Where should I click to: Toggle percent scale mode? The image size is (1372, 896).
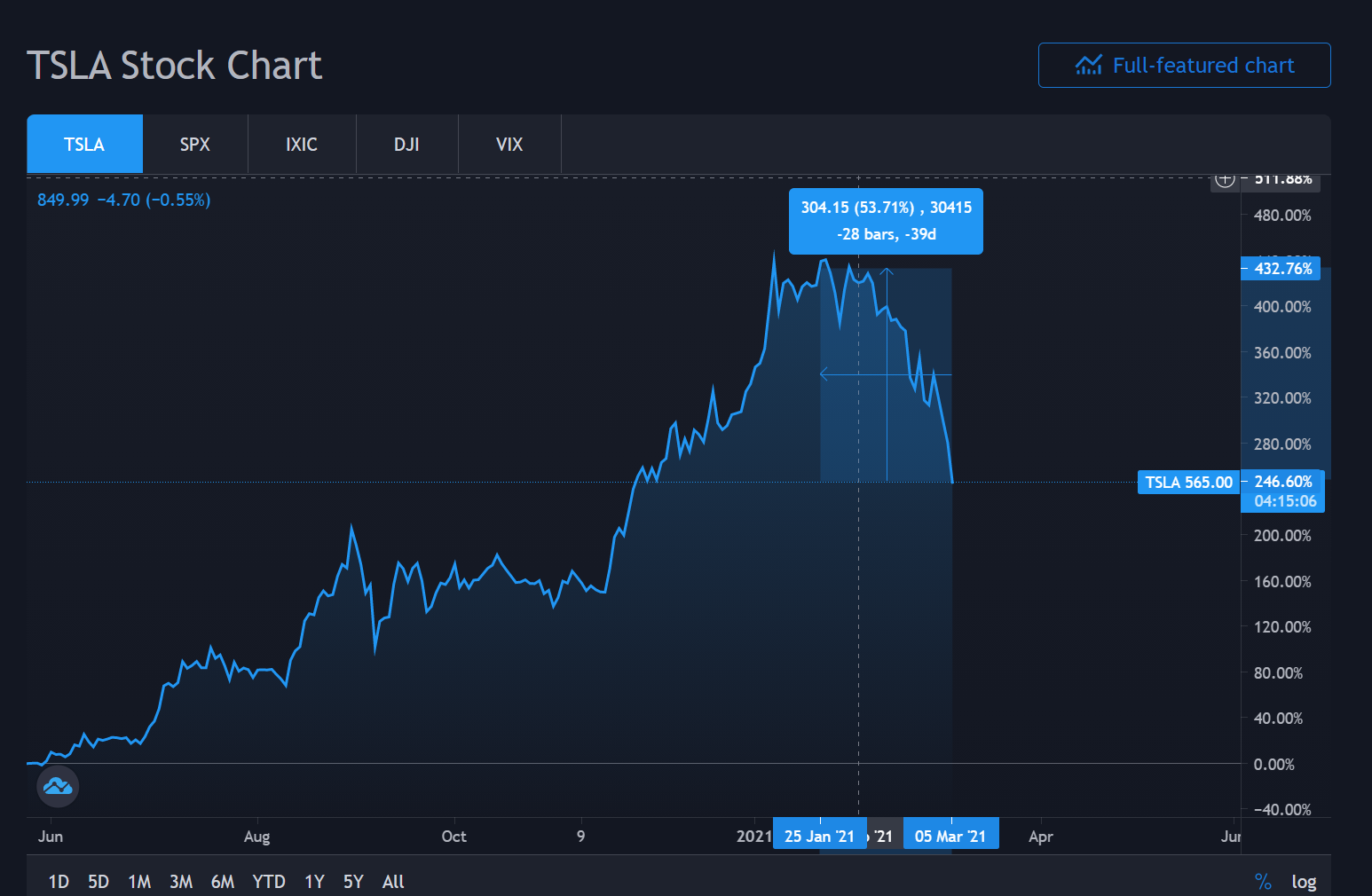click(x=1263, y=881)
